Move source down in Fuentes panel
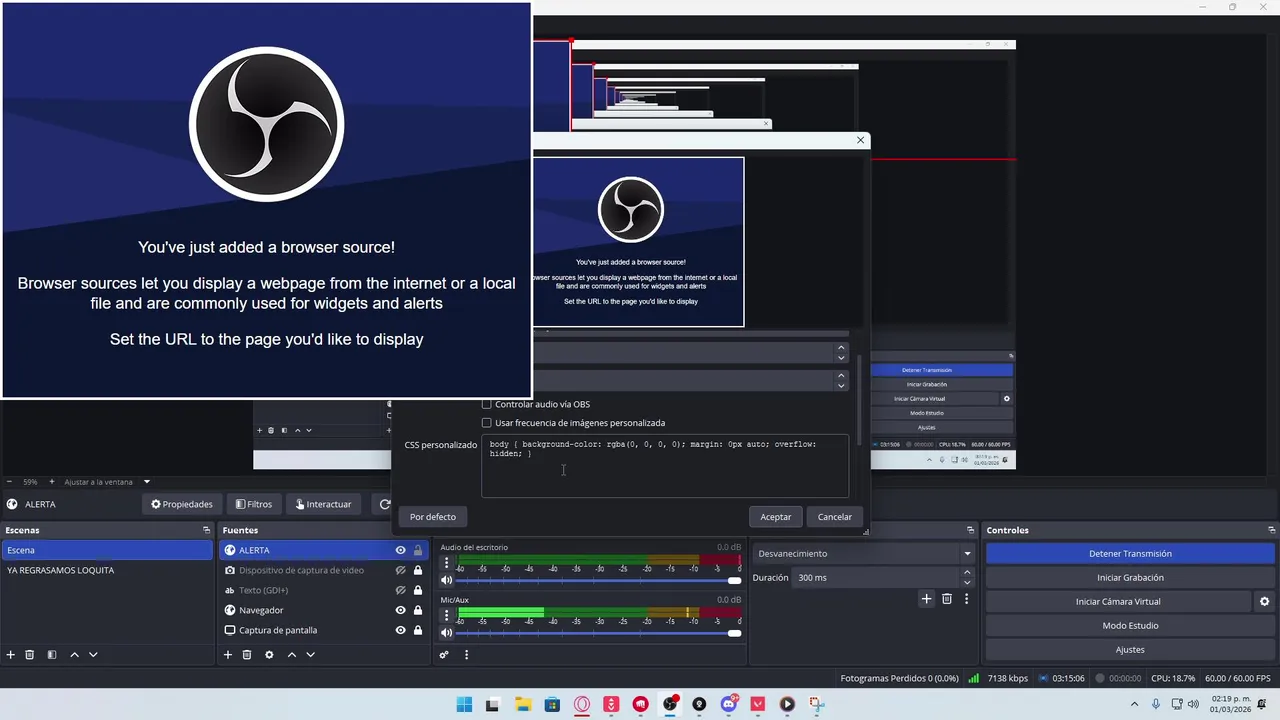Screen dimensions: 1280x720 [311, 655]
